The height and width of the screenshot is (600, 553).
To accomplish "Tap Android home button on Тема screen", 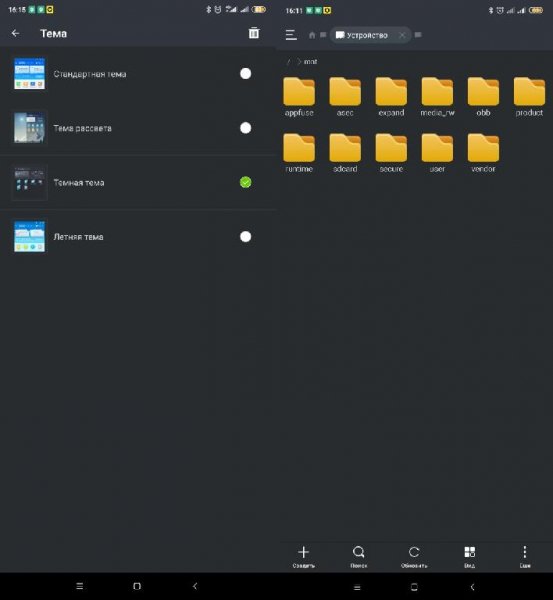I will tap(137, 586).
